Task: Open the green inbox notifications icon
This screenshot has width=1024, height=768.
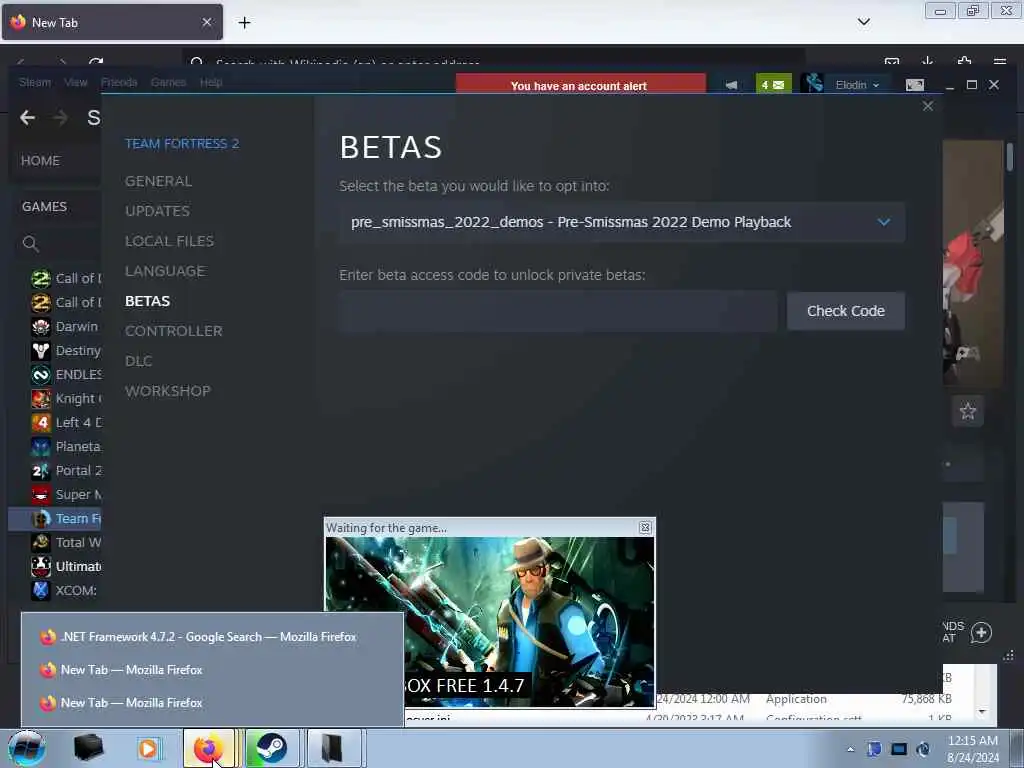Action: coord(773,85)
